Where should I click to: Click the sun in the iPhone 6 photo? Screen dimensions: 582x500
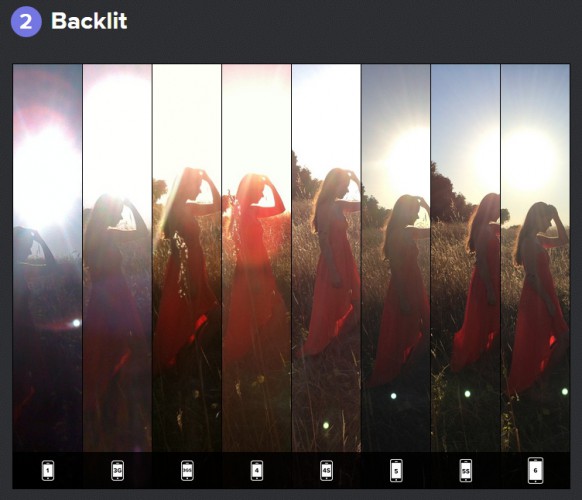[x=530, y=158]
